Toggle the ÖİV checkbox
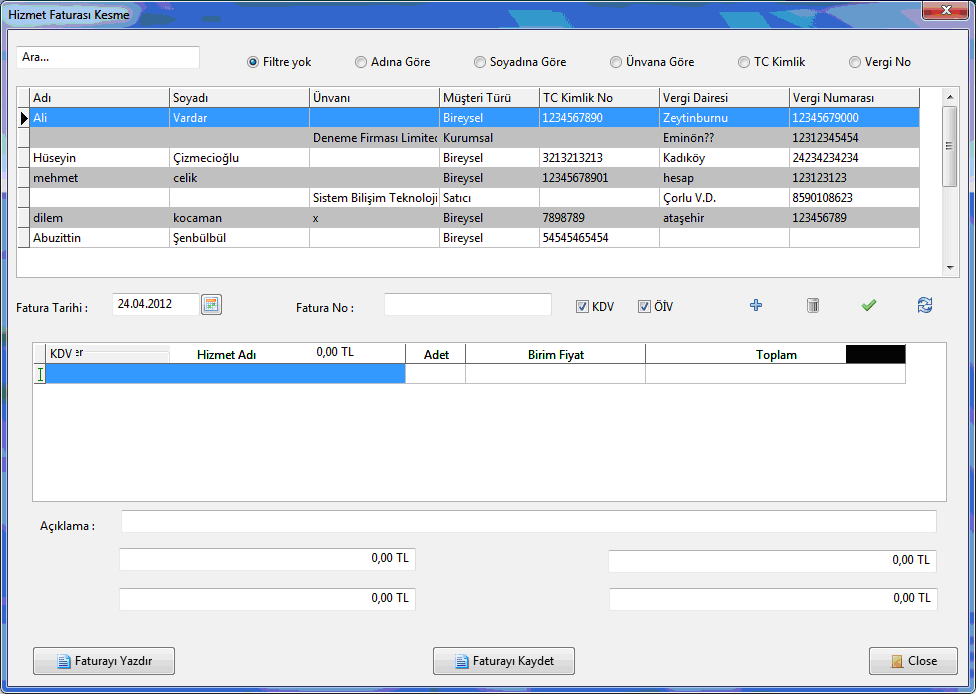 tap(644, 307)
